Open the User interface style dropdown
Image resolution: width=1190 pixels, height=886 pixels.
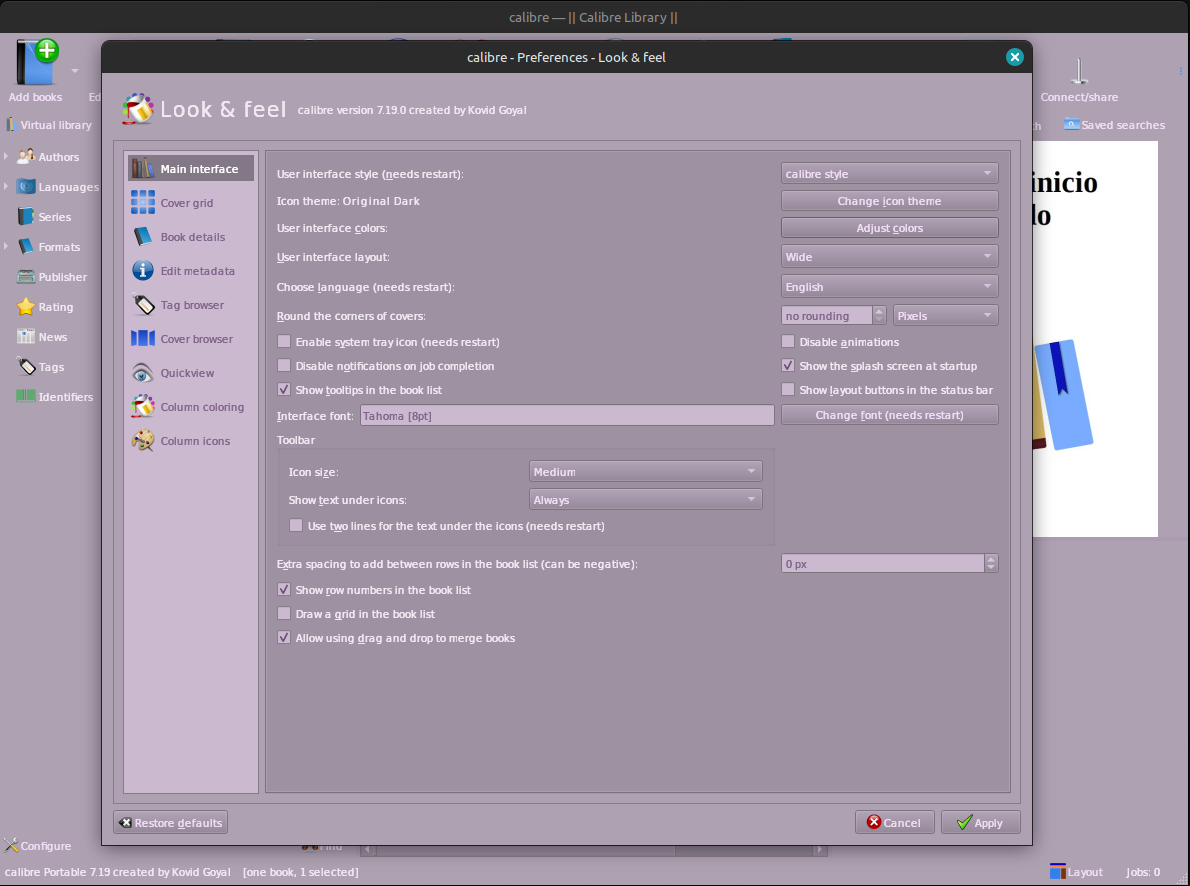tap(889, 173)
